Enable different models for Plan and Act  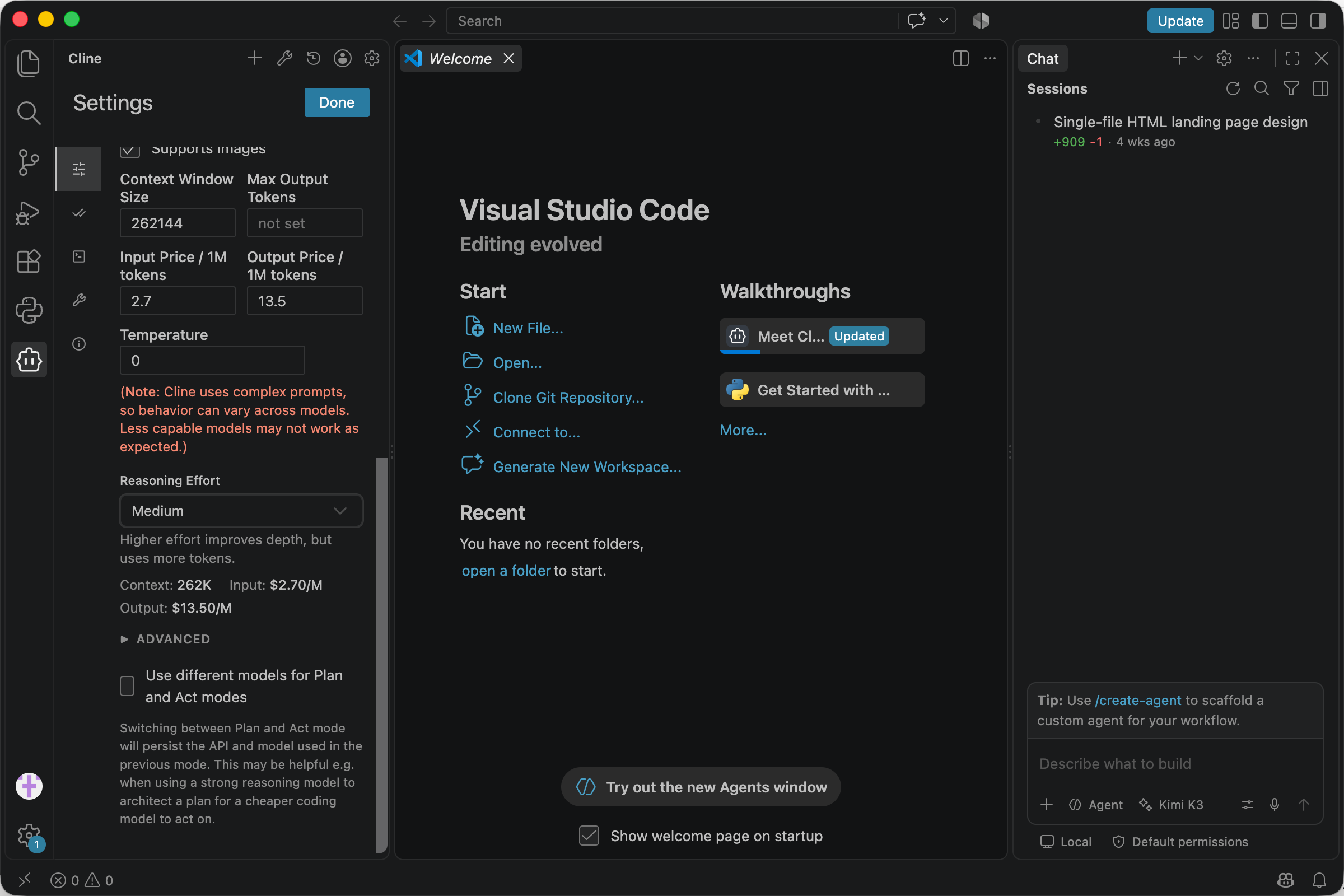pos(127,685)
